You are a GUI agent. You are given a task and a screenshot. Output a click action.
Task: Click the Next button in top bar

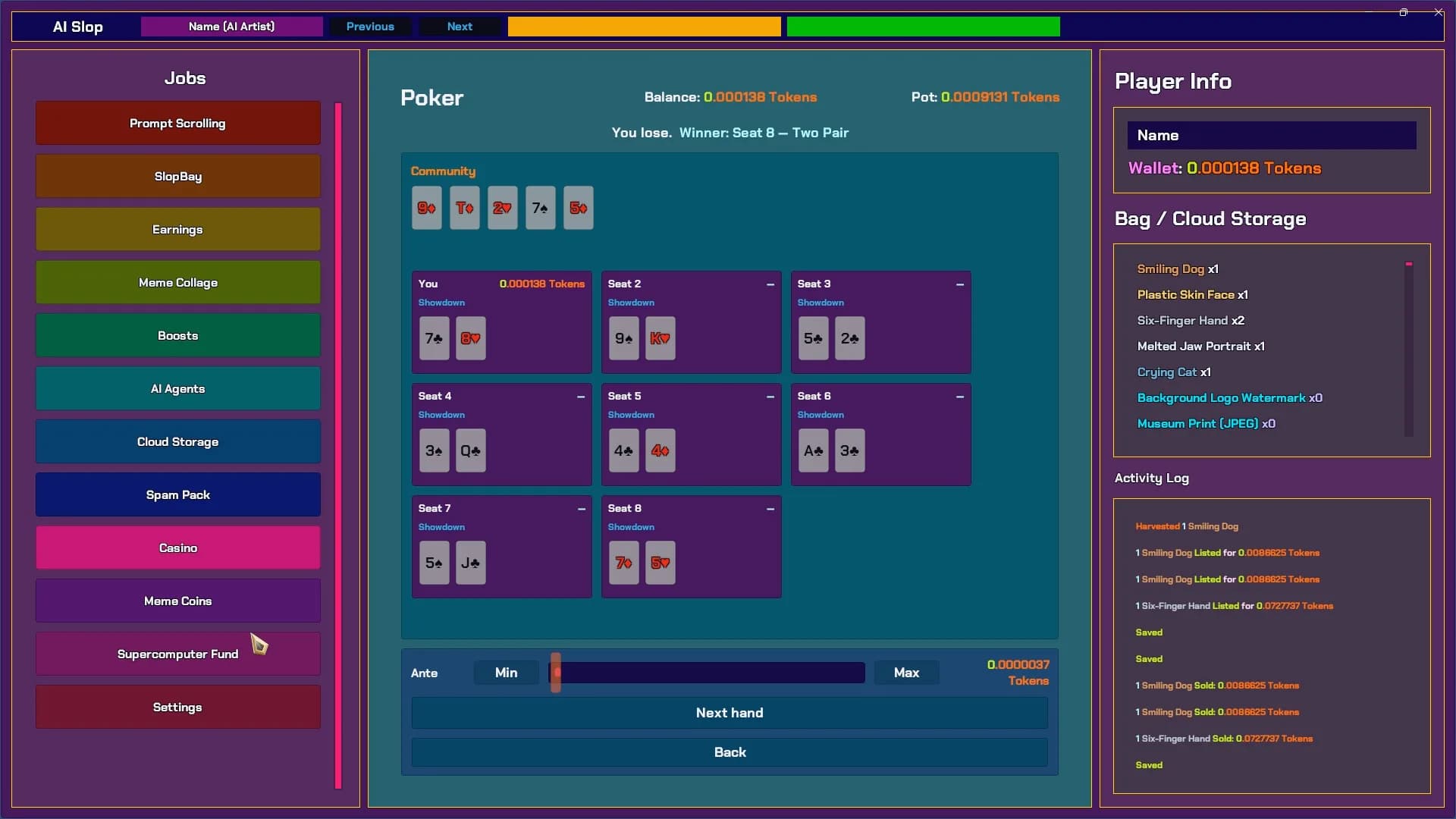tap(460, 27)
